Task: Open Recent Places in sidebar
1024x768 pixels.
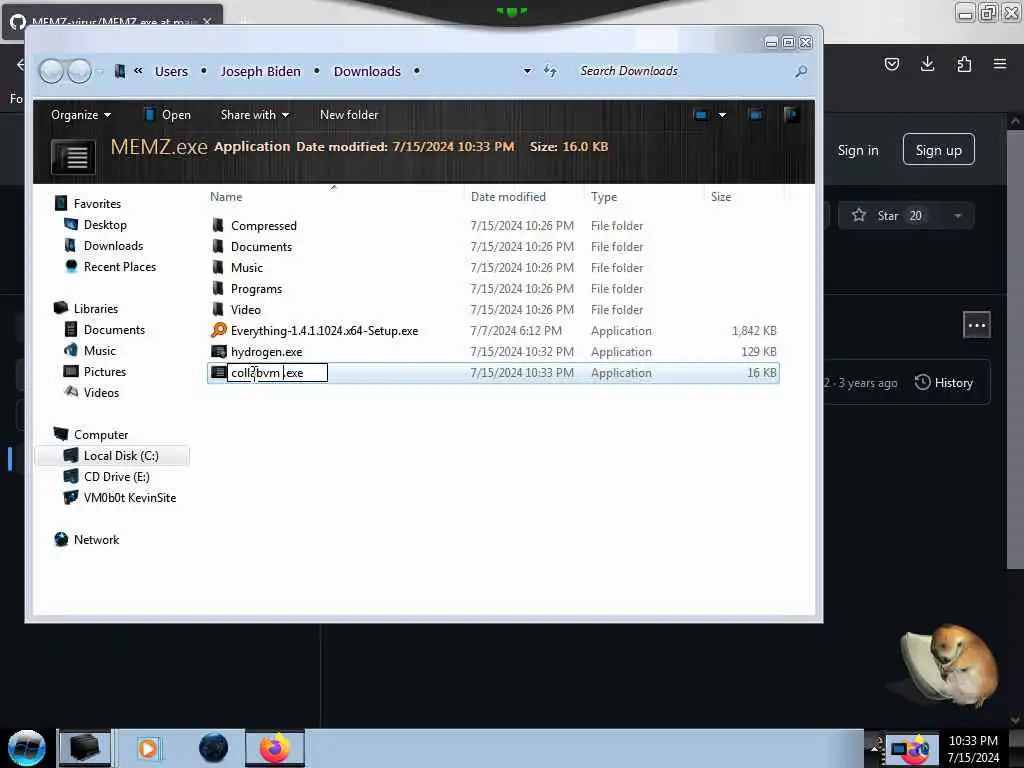Action: point(119,266)
